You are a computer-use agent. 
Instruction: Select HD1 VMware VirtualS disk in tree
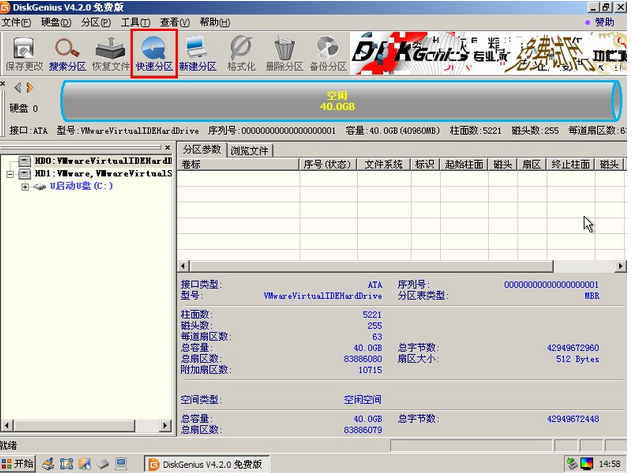click(103, 173)
